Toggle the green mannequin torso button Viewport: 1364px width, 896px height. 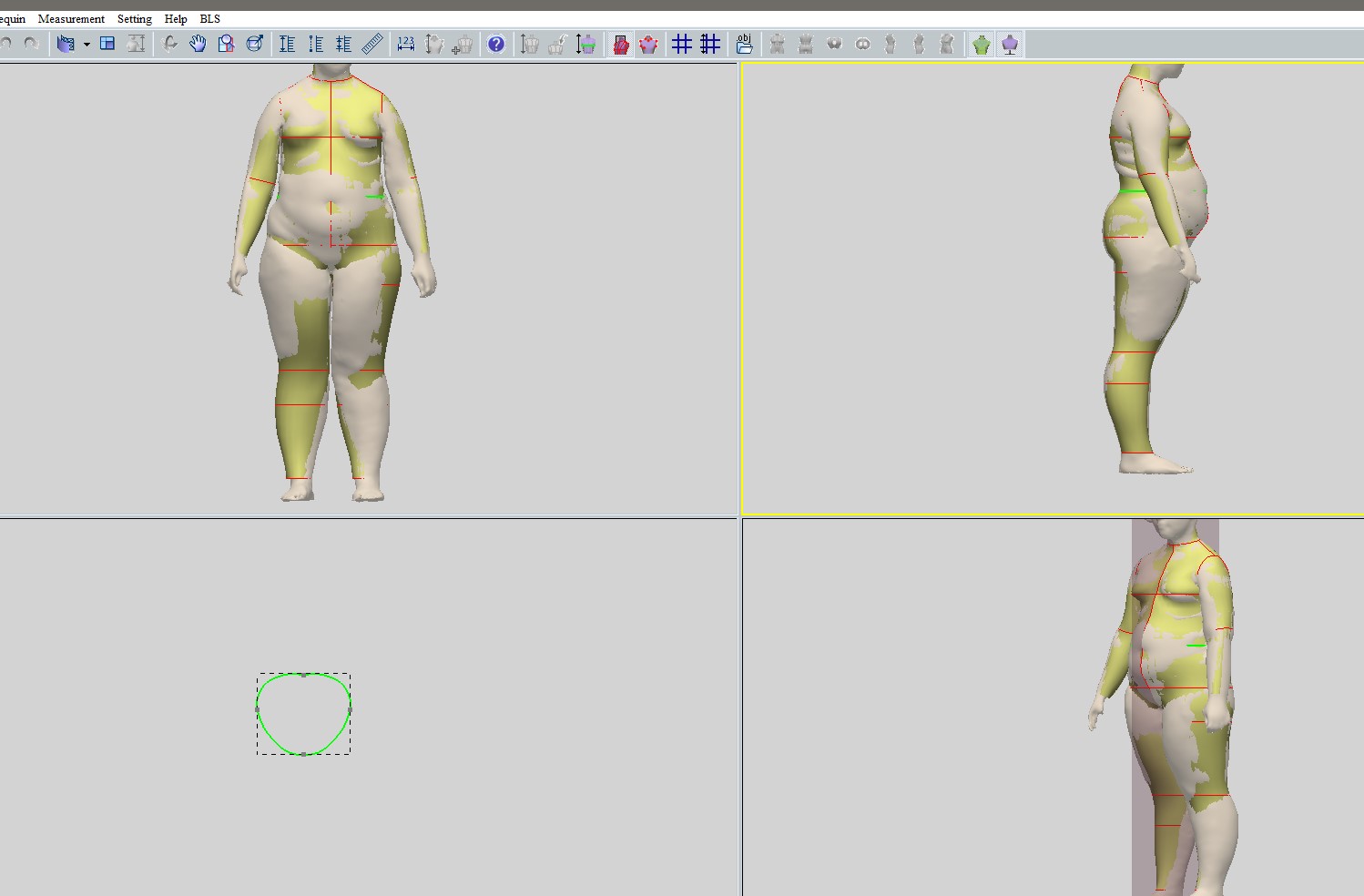point(981,44)
